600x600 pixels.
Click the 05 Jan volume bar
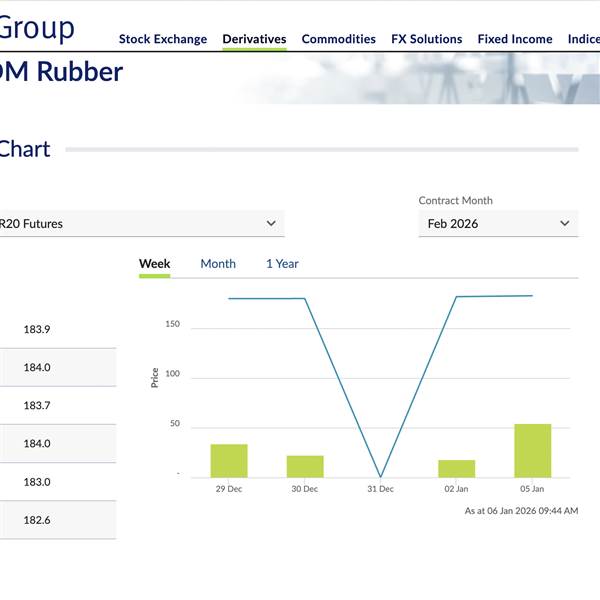tap(533, 451)
